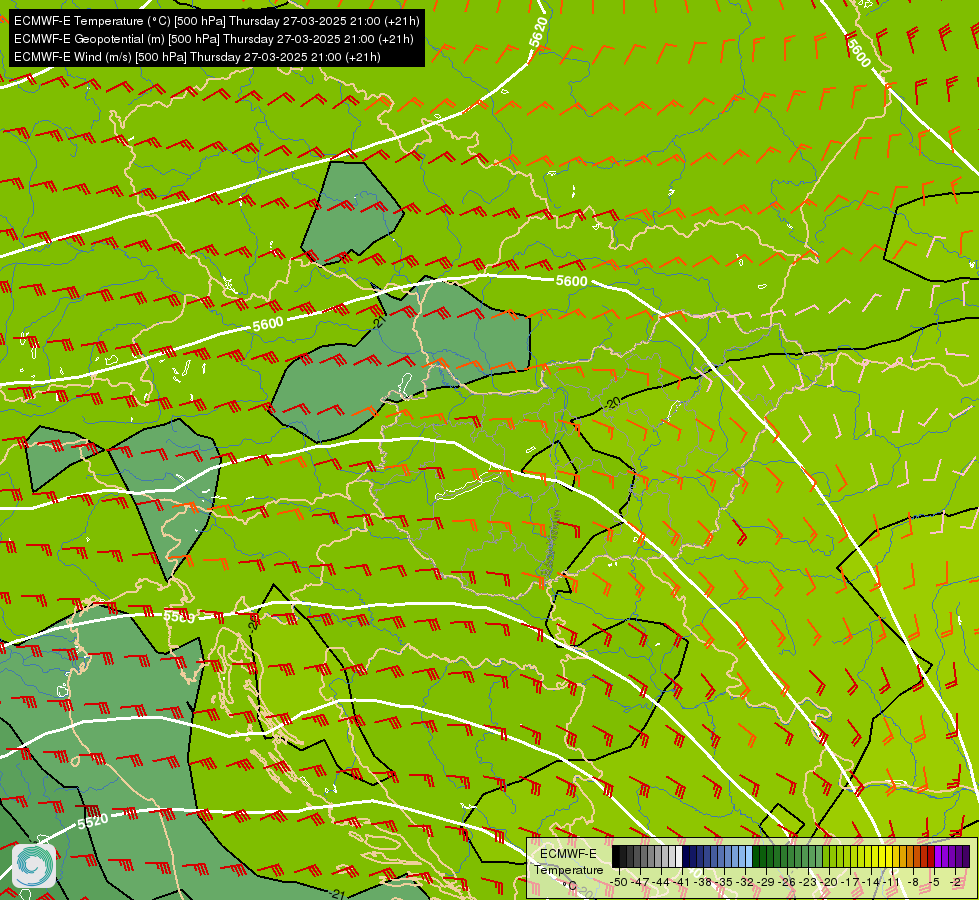
Task: Click the -32 value on temperature legend
Action: click(746, 882)
